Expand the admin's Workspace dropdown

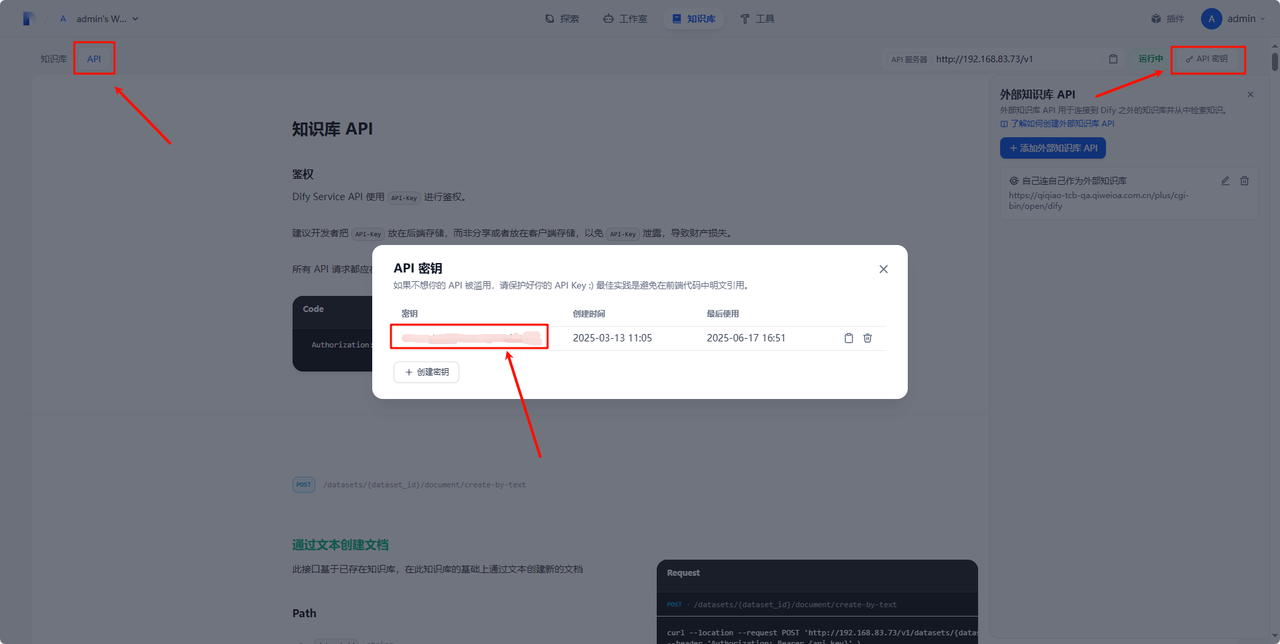99,19
